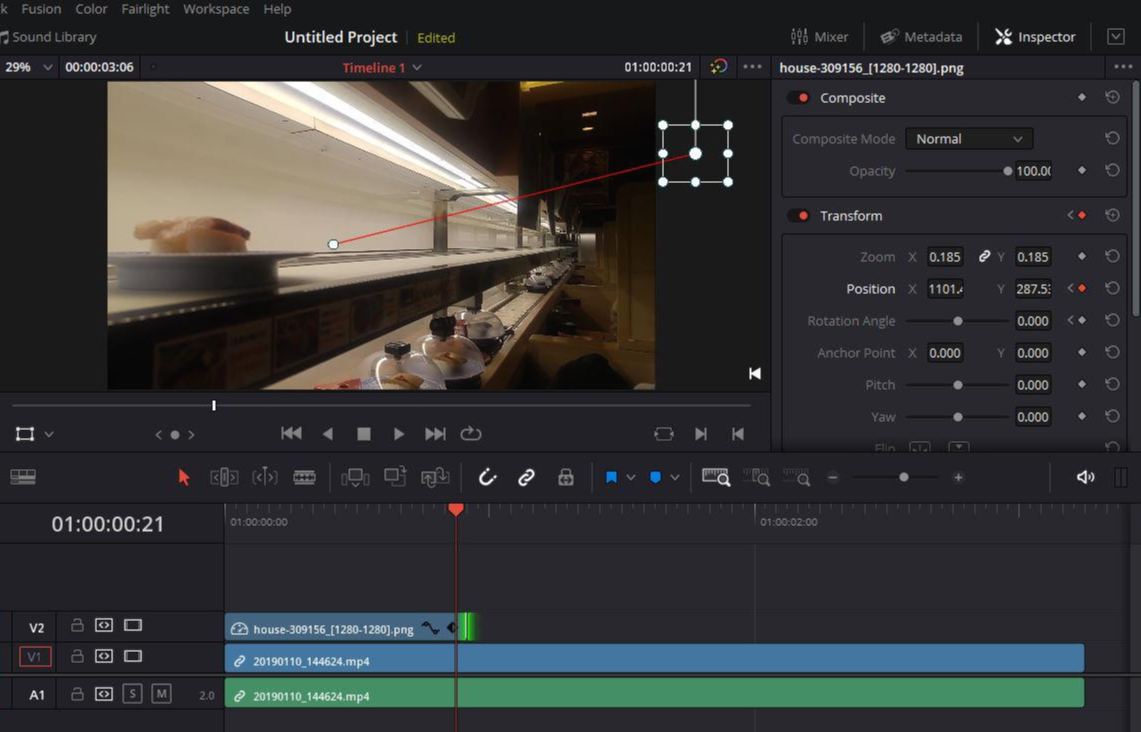Adjust the Rotation Angle slider
1141x732 pixels.
958,321
